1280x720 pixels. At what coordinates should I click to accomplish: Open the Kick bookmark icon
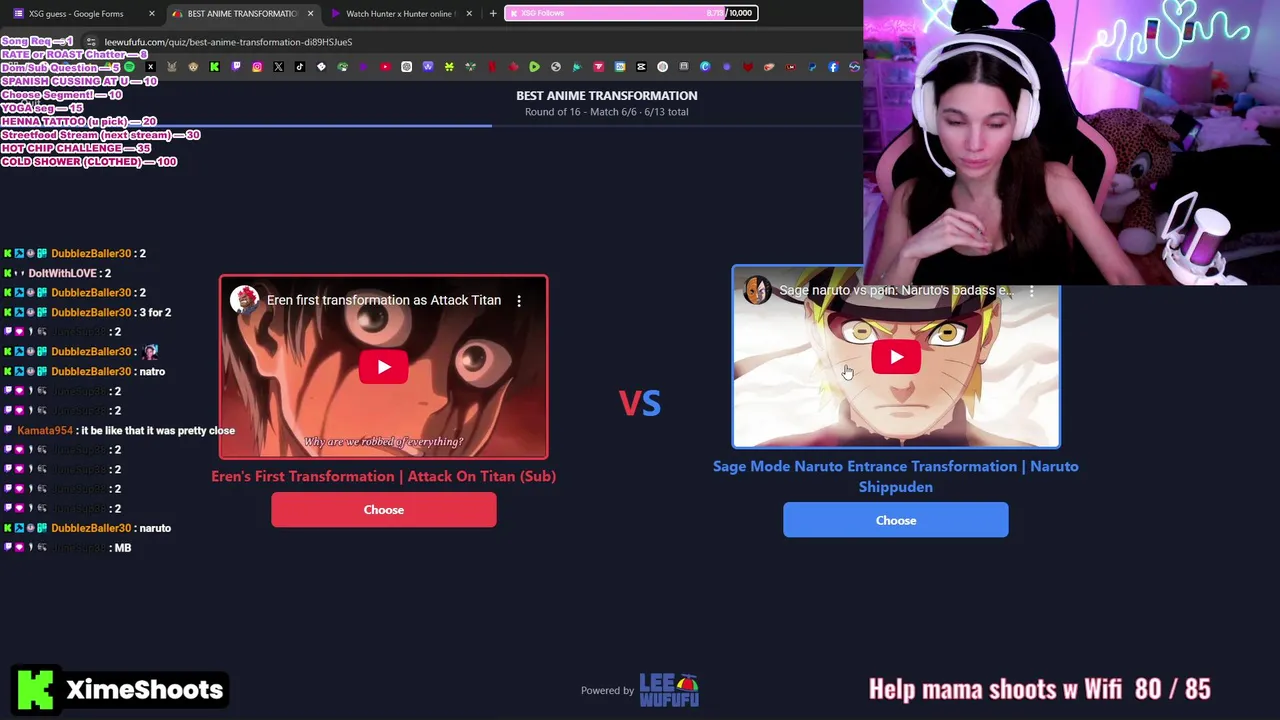(214, 67)
